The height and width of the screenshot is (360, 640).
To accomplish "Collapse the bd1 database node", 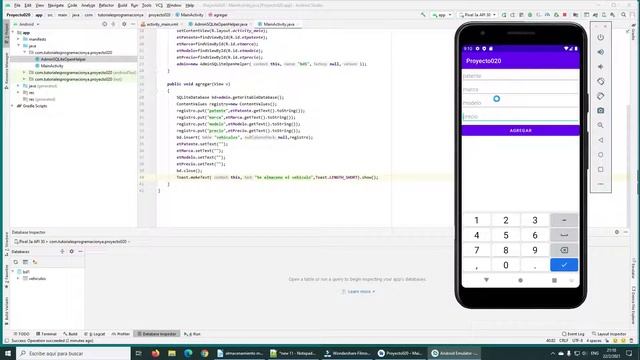I will [x=13, y=271].
